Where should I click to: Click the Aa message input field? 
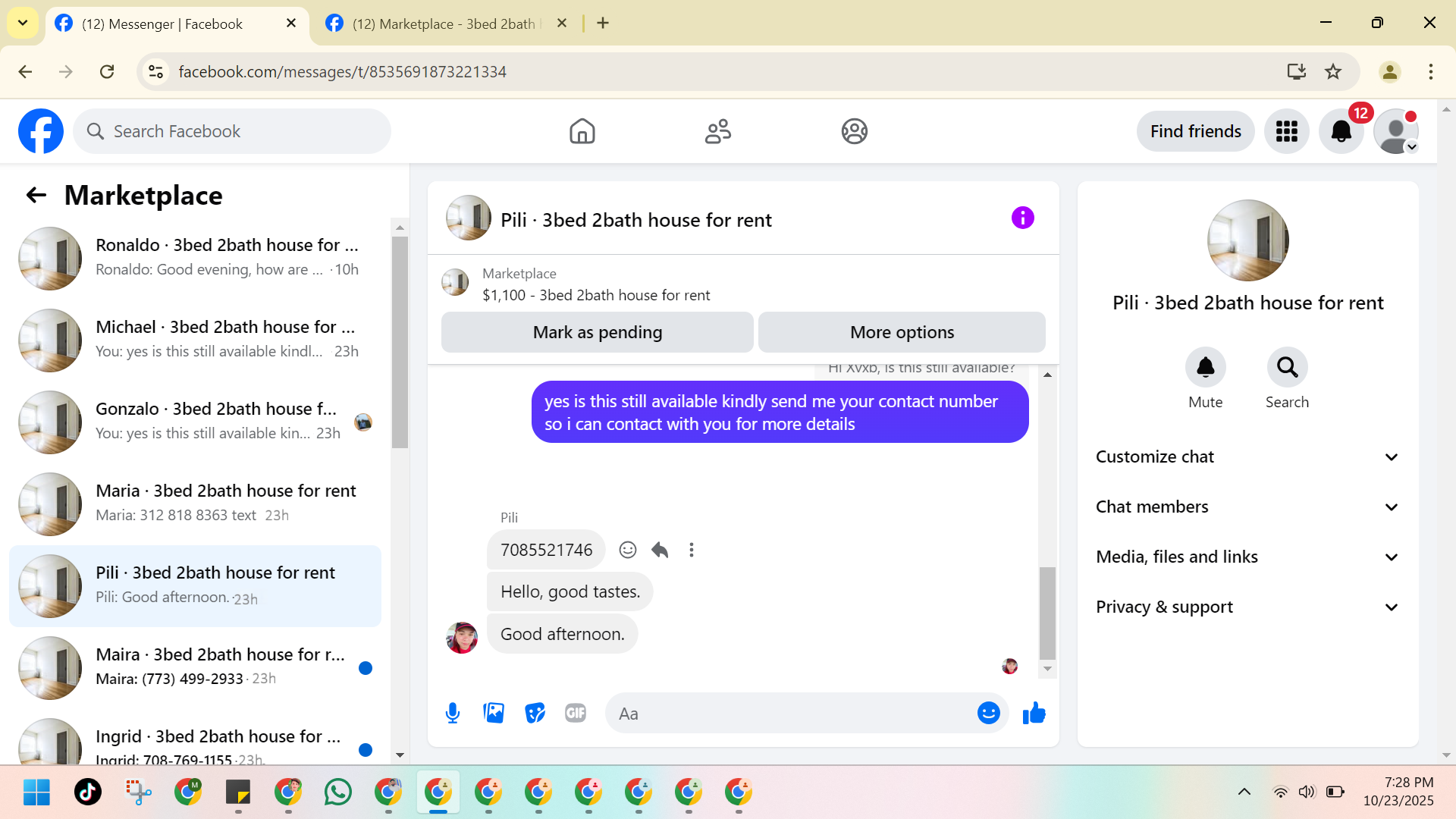[789, 714]
